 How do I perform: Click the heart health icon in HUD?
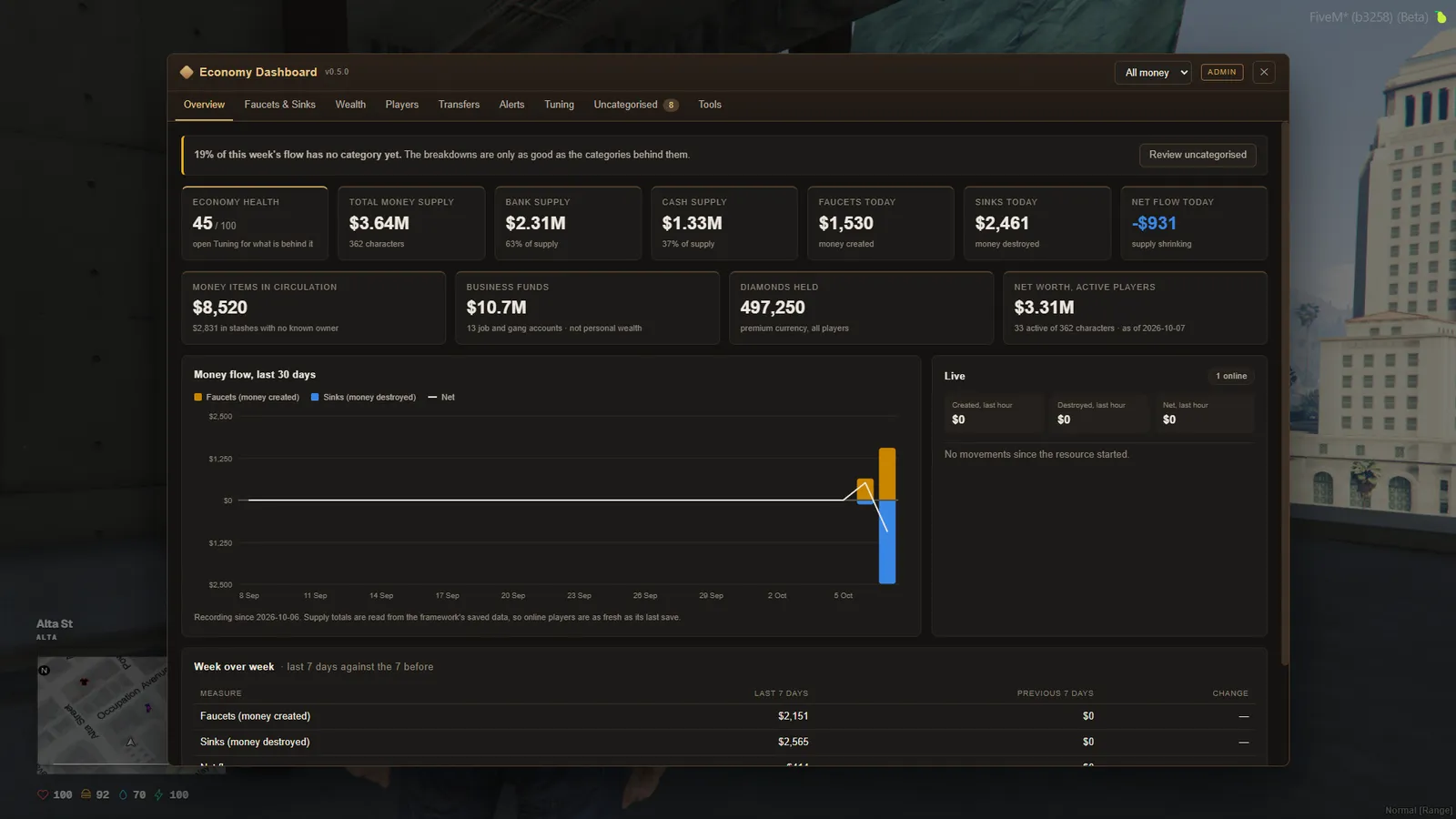point(43,794)
